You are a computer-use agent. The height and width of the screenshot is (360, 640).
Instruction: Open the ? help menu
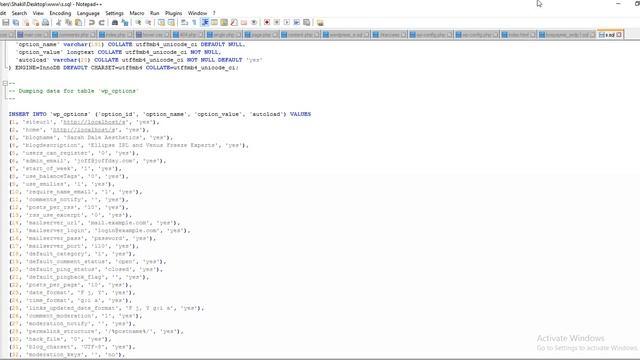click(214, 13)
